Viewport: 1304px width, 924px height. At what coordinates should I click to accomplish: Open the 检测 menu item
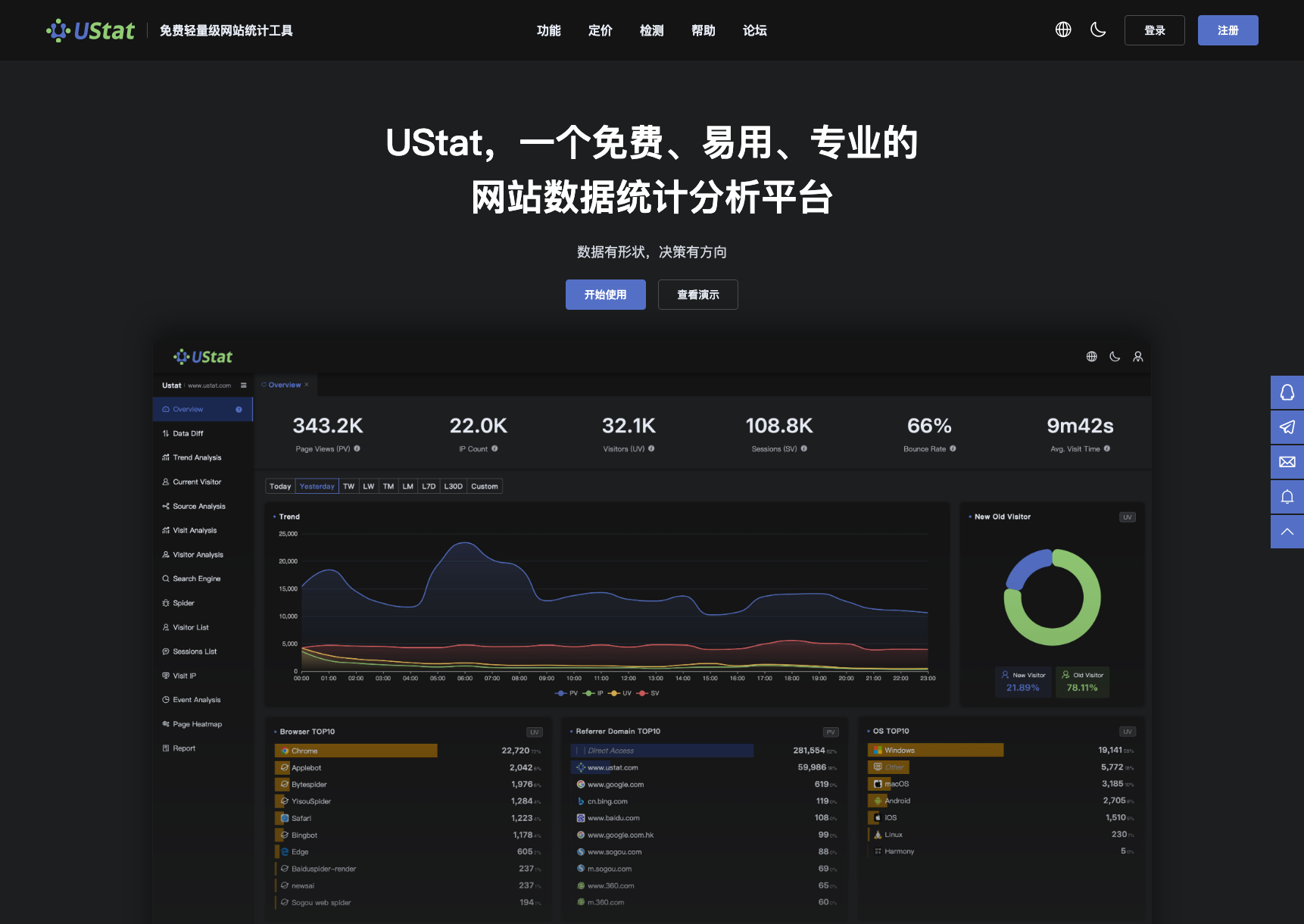[x=652, y=30]
